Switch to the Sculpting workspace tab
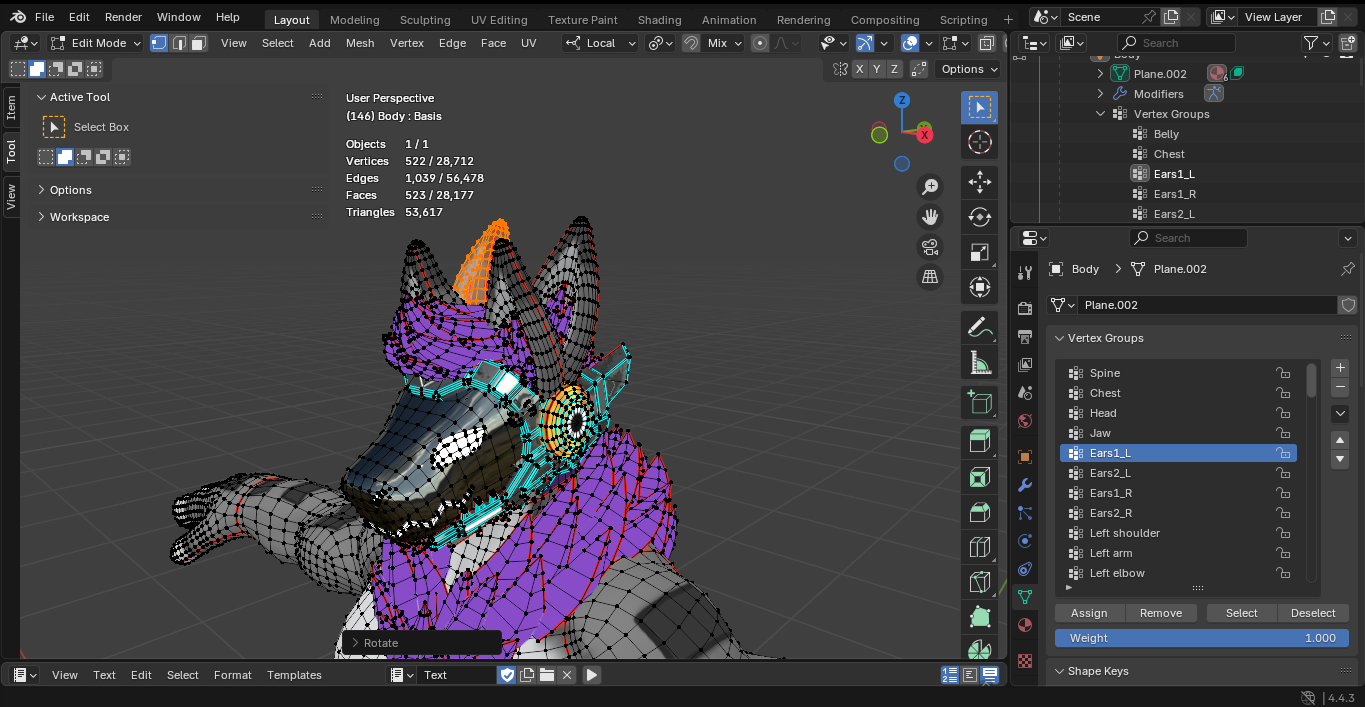The height and width of the screenshot is (707, 1365). [x=425, y=20]
